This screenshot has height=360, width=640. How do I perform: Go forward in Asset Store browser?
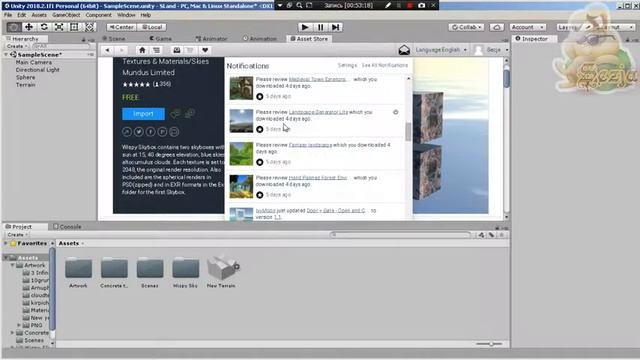[x=122, y=50]
